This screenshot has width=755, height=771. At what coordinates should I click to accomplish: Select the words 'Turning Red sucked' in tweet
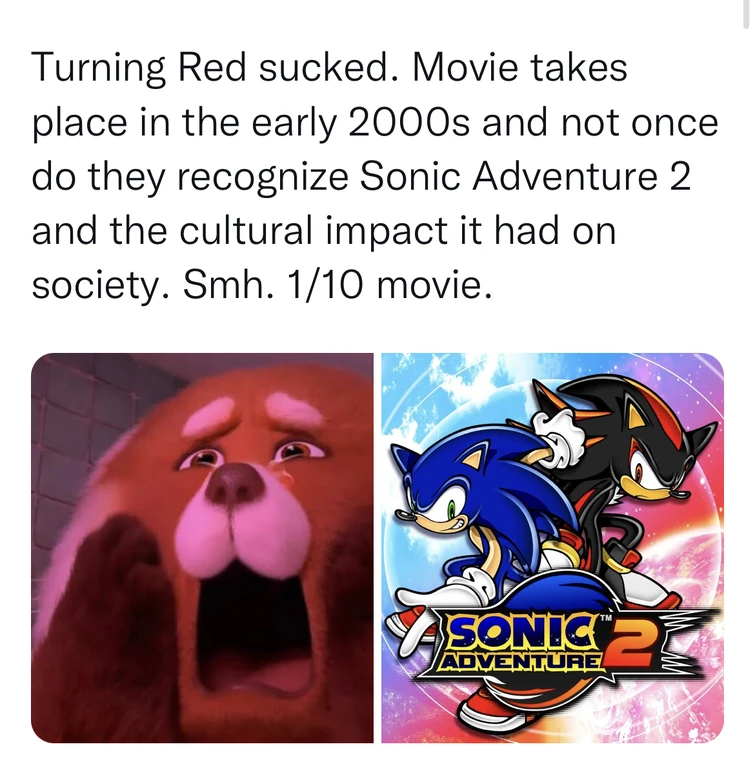[214, 67]
